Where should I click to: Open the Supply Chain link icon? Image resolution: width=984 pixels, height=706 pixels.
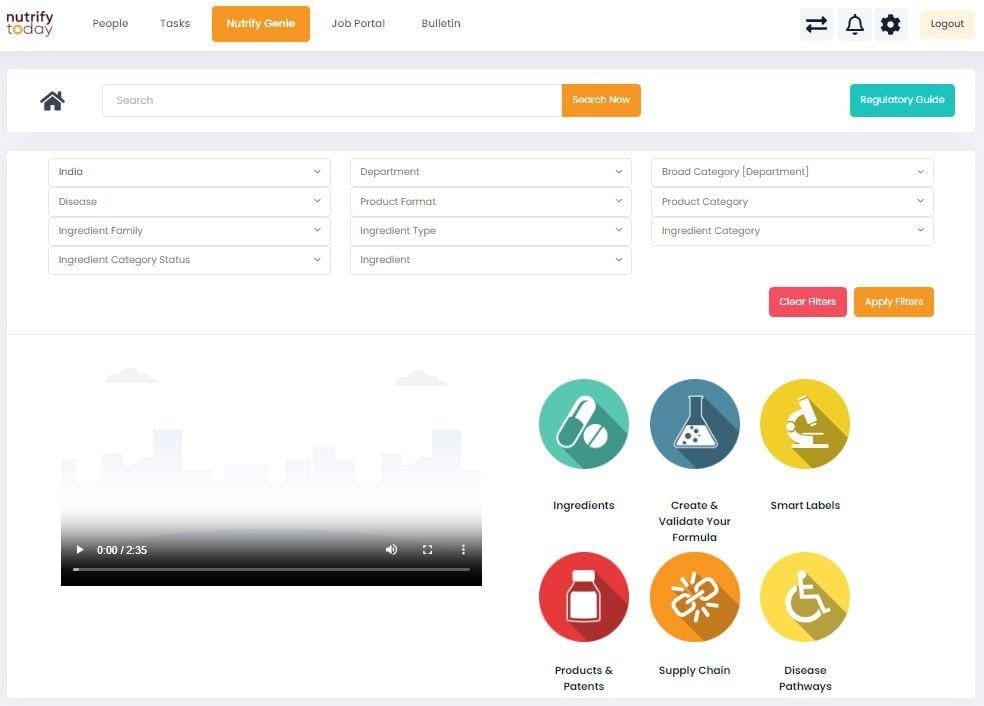pos(694,597)
